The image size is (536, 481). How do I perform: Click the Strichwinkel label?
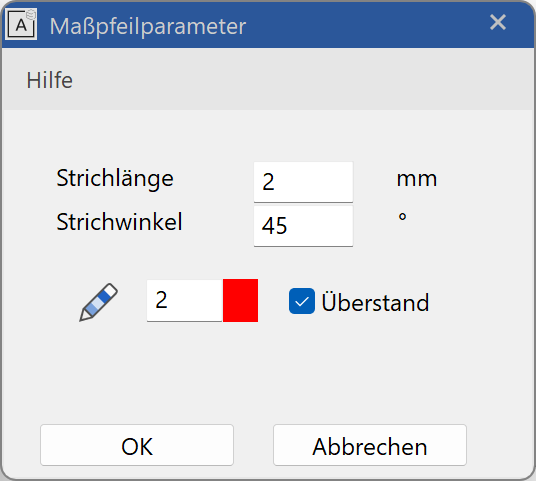point(119,222)
